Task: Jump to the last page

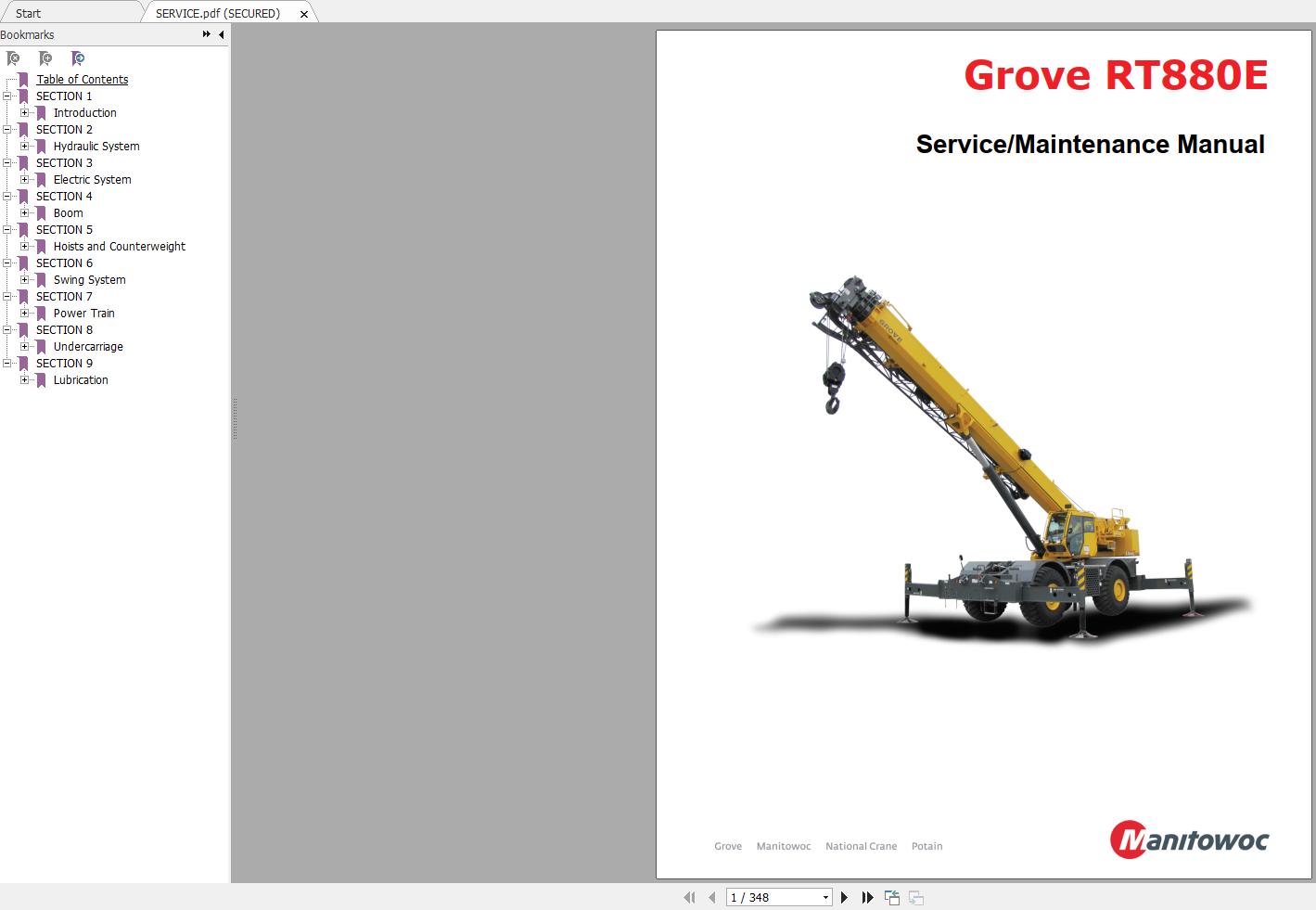Action: pyautogui.click(x=867, y=897)
